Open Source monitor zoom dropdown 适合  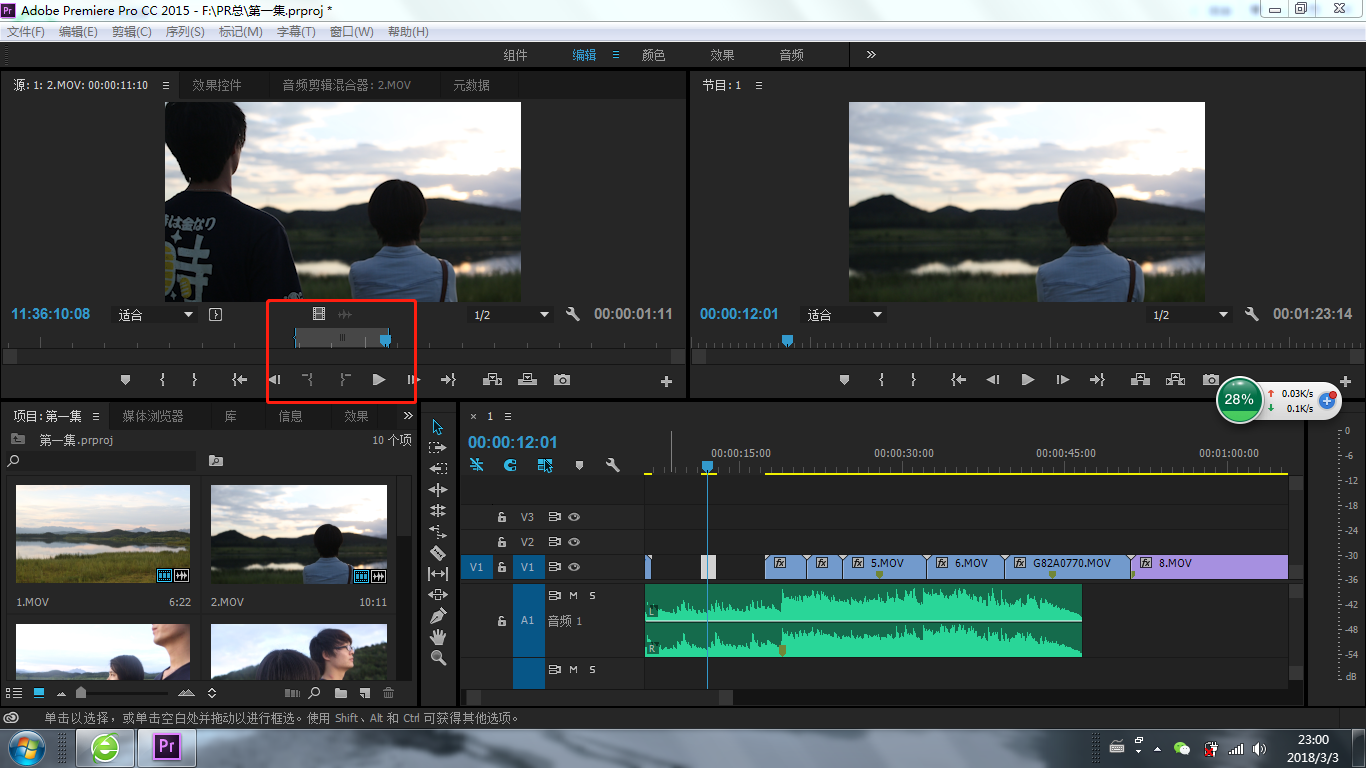[x=155, y=314]
